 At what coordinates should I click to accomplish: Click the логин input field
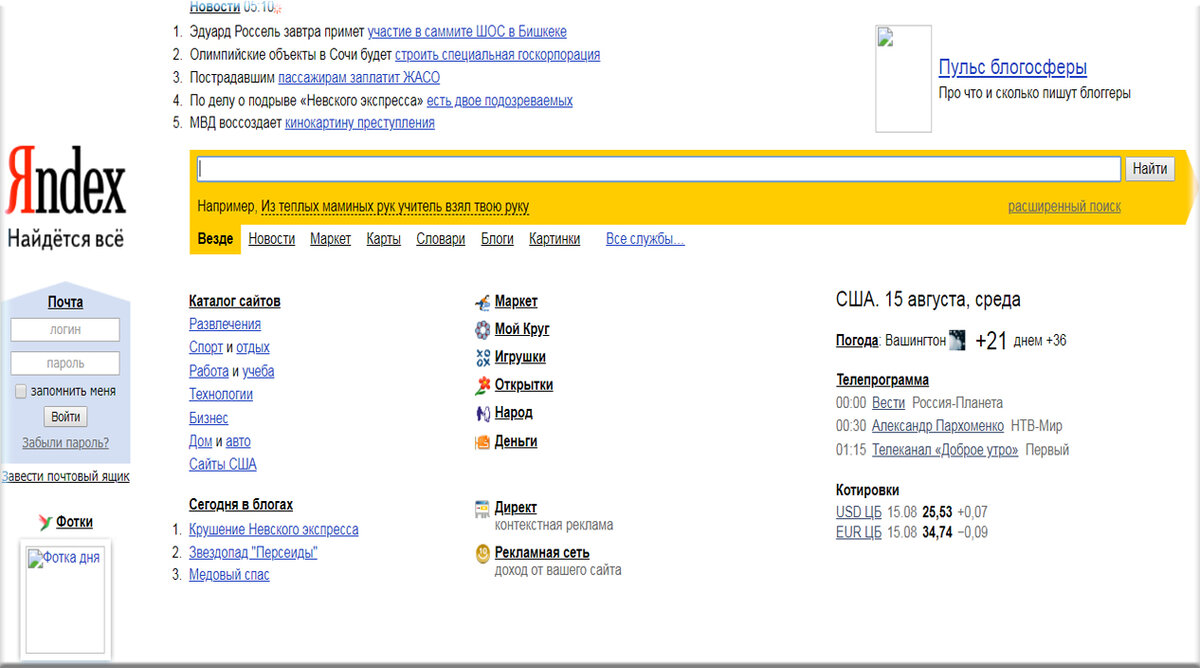tap(65, 330)
